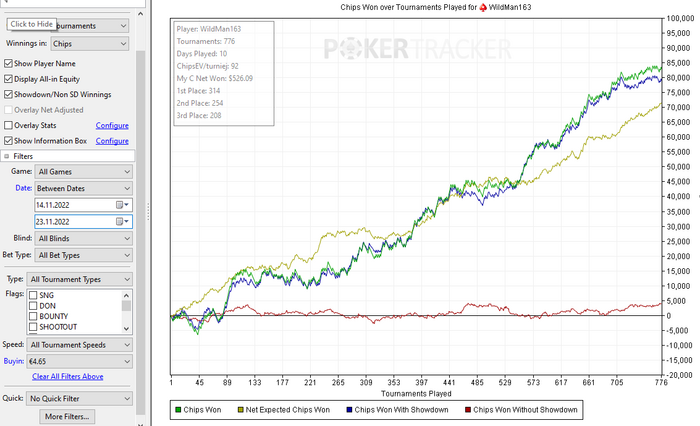Open the Winnings in Chips dropdown

[90, 44]
